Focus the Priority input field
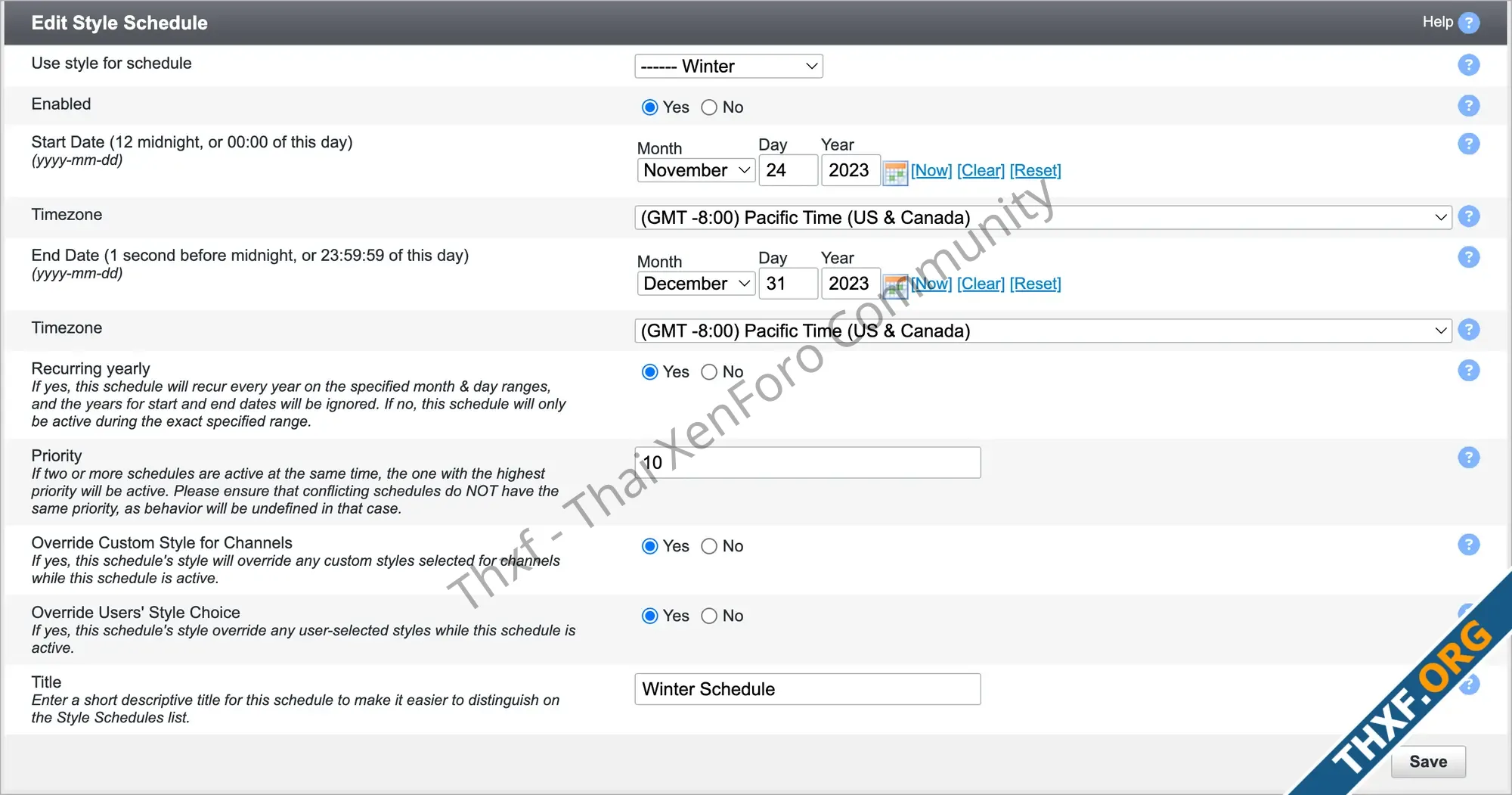1512x795 pixels. [x=807, y=462]
